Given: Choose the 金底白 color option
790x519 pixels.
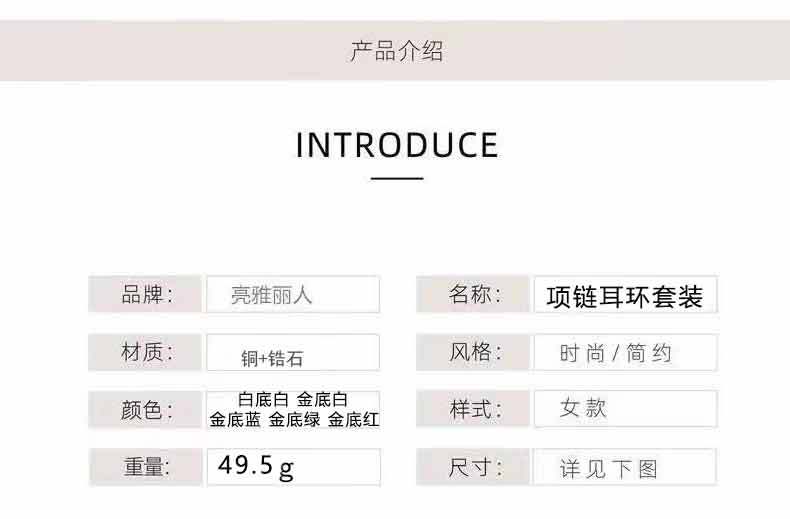Looking at the screenshot, I should (x=323, y=400).
